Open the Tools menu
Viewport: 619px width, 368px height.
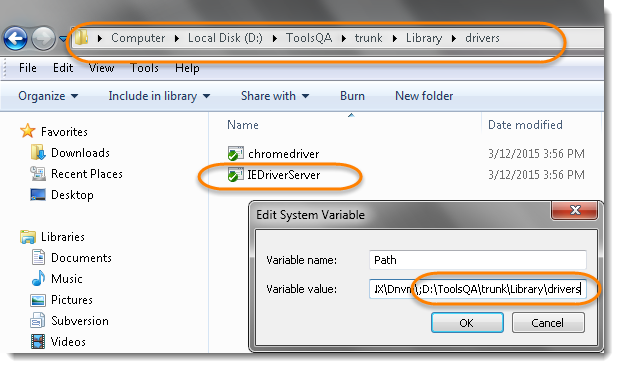pyautogui.click(x=144, y=68)
